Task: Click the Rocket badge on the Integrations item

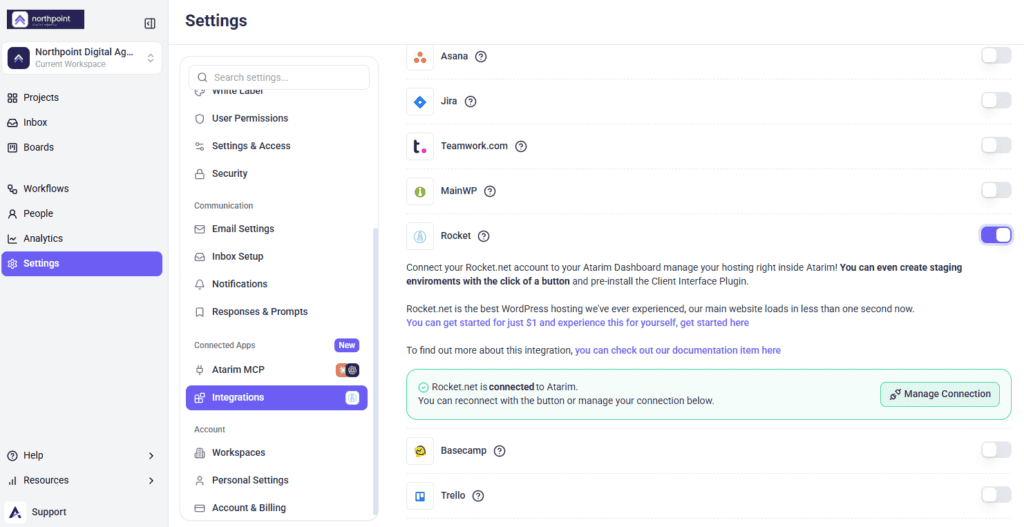Action: point(352,398)
